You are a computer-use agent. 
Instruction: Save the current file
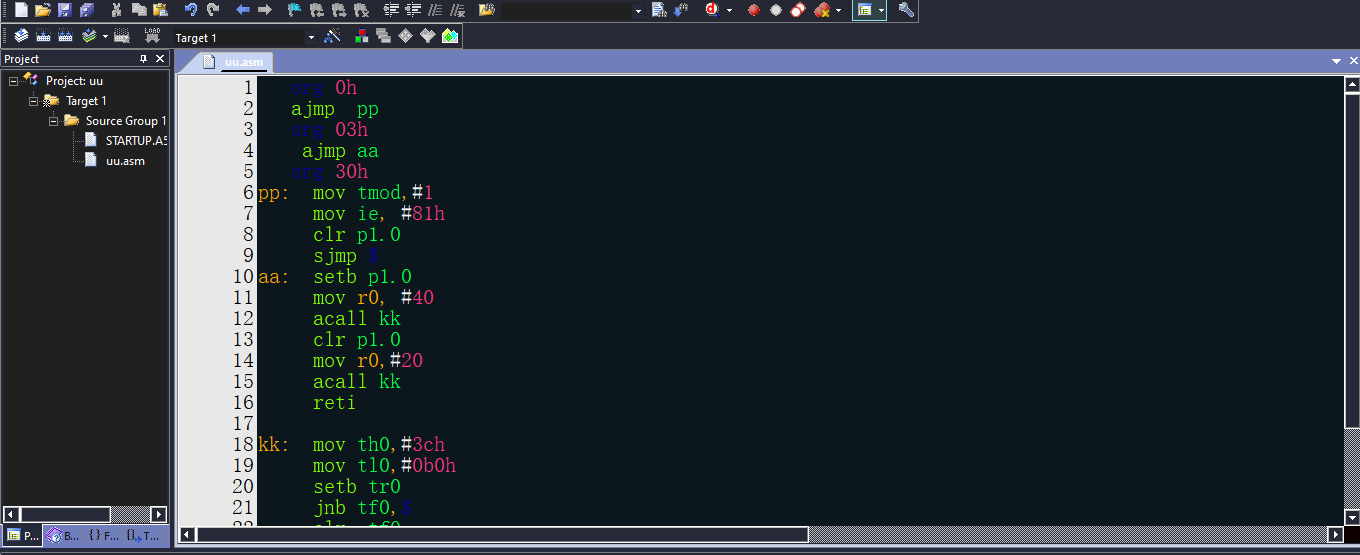coord(65,10)
